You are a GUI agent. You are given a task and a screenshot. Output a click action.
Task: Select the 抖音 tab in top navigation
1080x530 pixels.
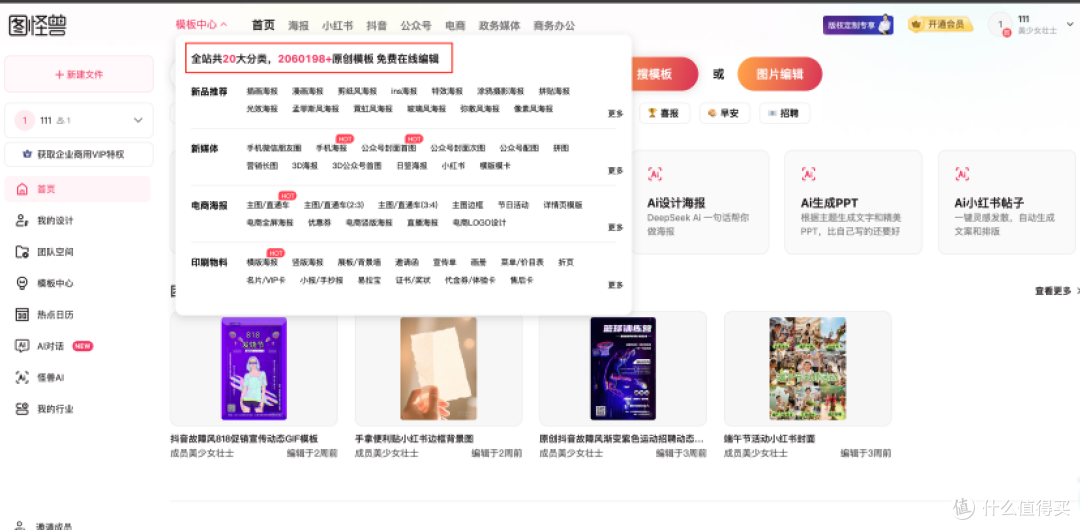(376, 26)
